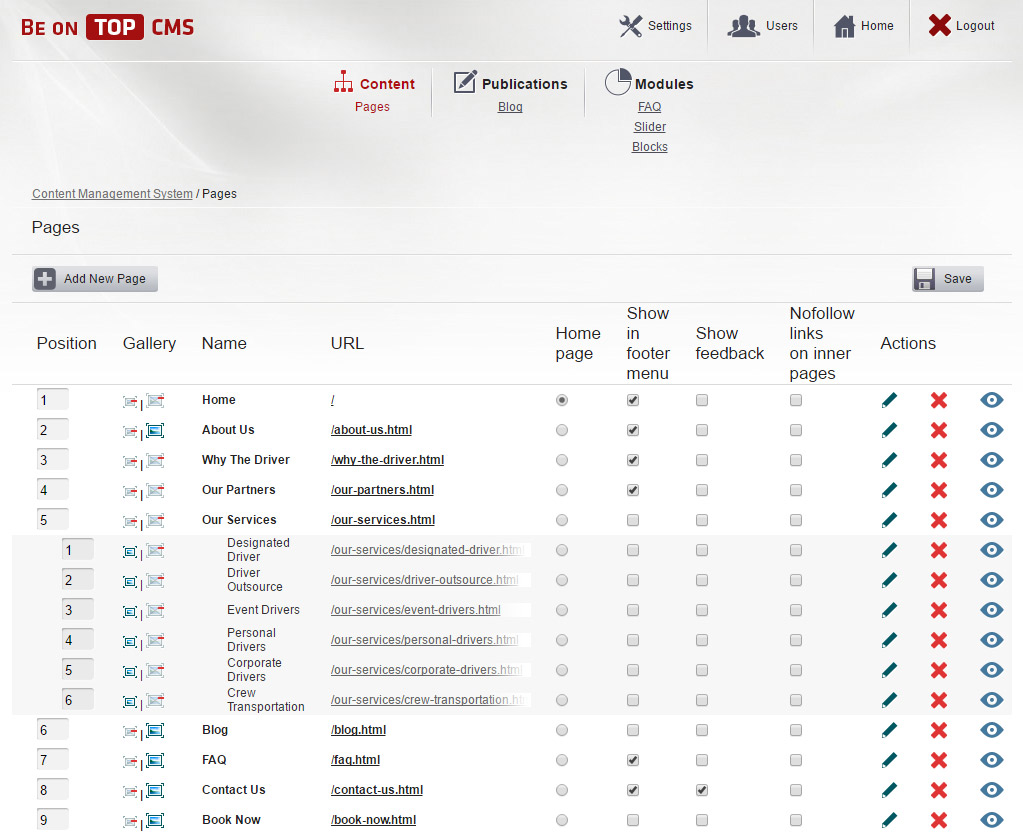The width and height of the screenshot is (1023, 836).
Task: Edit the Book Now page
Action: point(889,820)
